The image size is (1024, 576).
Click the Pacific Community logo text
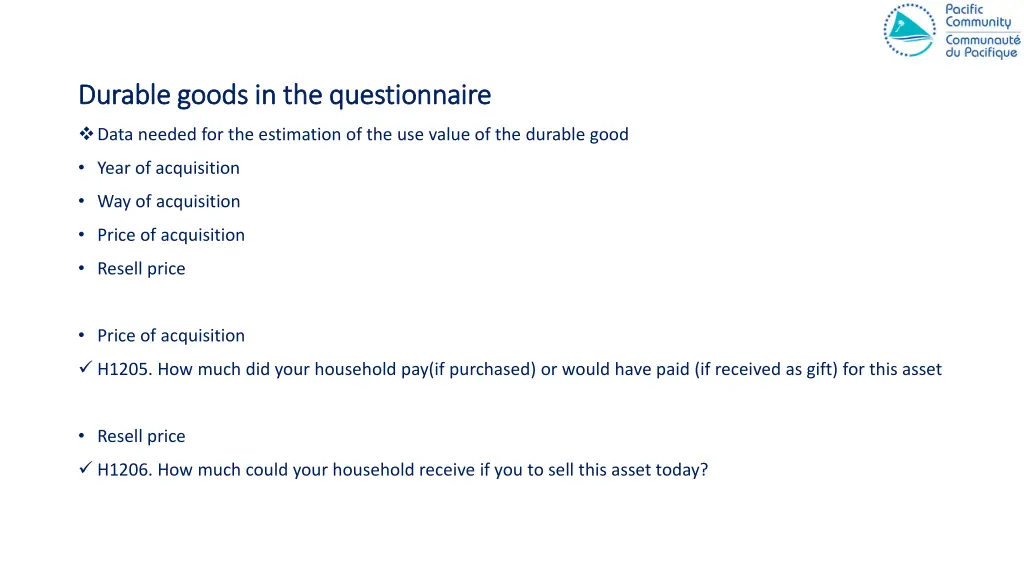click(978, 16)
